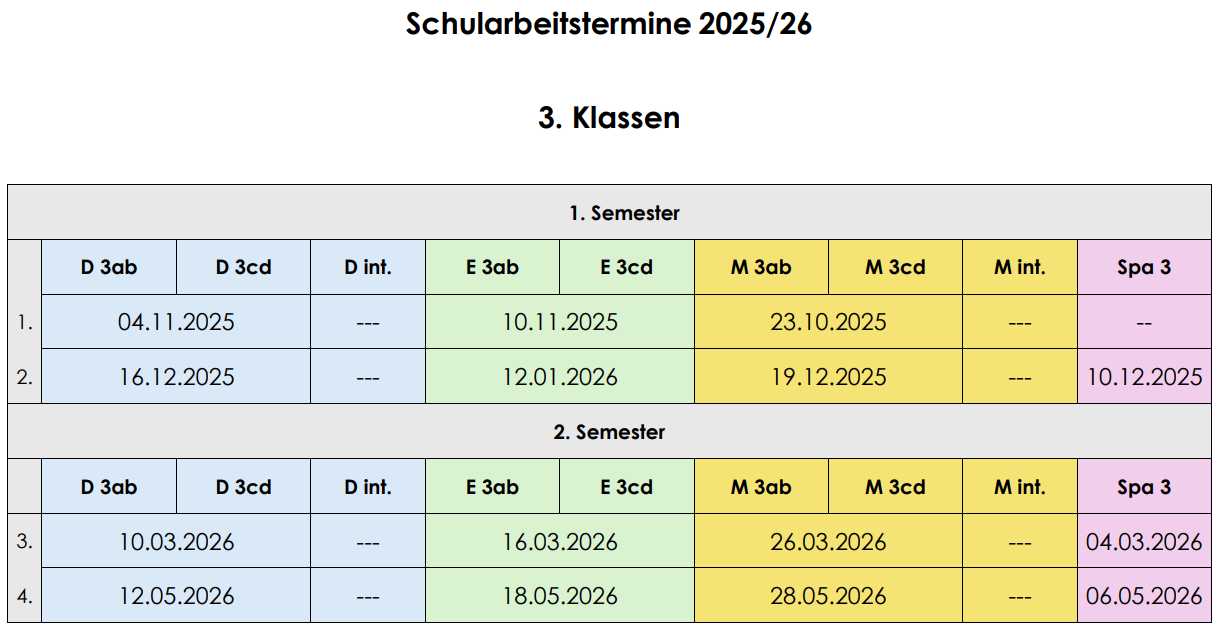Select the "1. Semester" header row
This screenshot has height=632, width=1228.
624,213
